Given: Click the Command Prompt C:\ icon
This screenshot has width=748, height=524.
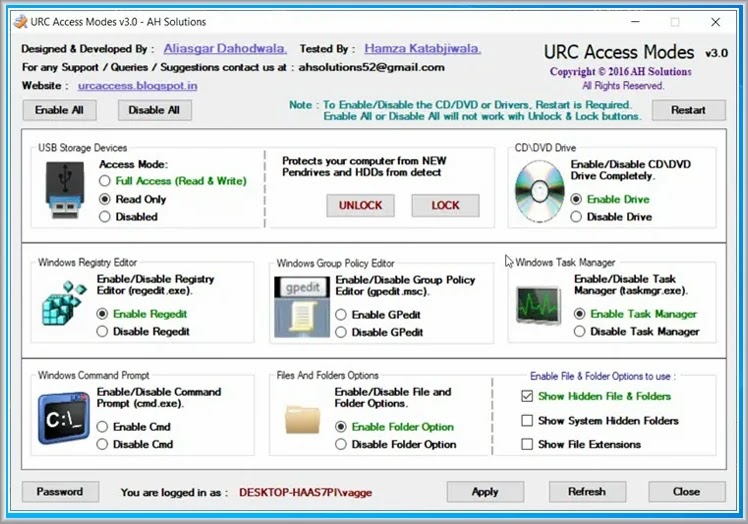Looking at the screenshot, I should point(64,419).
